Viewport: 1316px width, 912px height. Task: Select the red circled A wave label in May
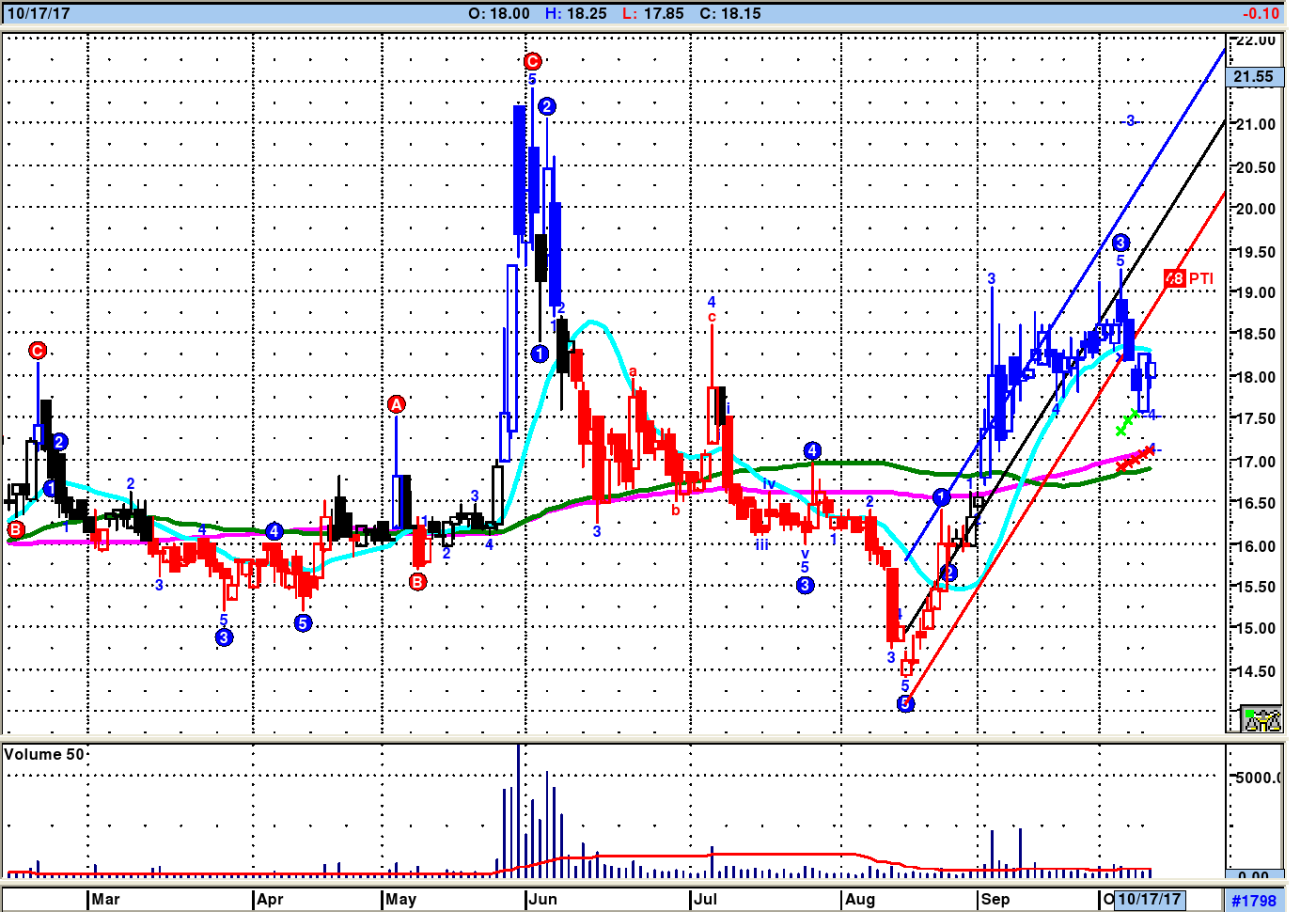pyautogui.click(x=397, y=404)
